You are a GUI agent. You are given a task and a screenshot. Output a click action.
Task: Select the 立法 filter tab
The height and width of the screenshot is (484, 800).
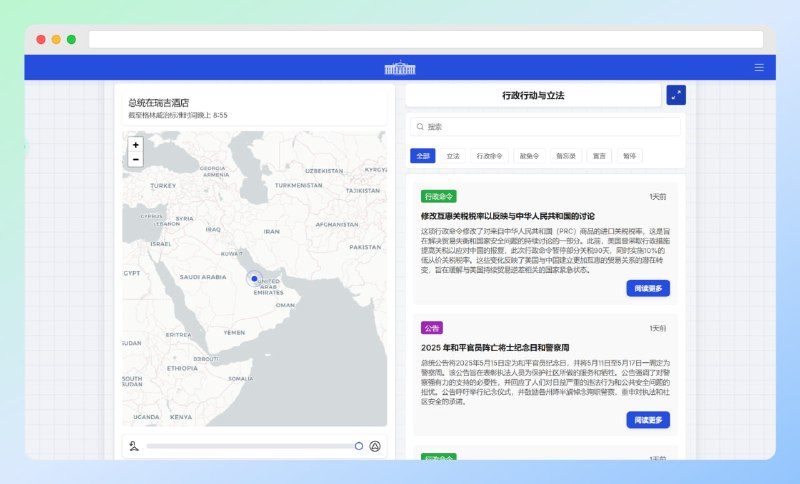(453, 156)
